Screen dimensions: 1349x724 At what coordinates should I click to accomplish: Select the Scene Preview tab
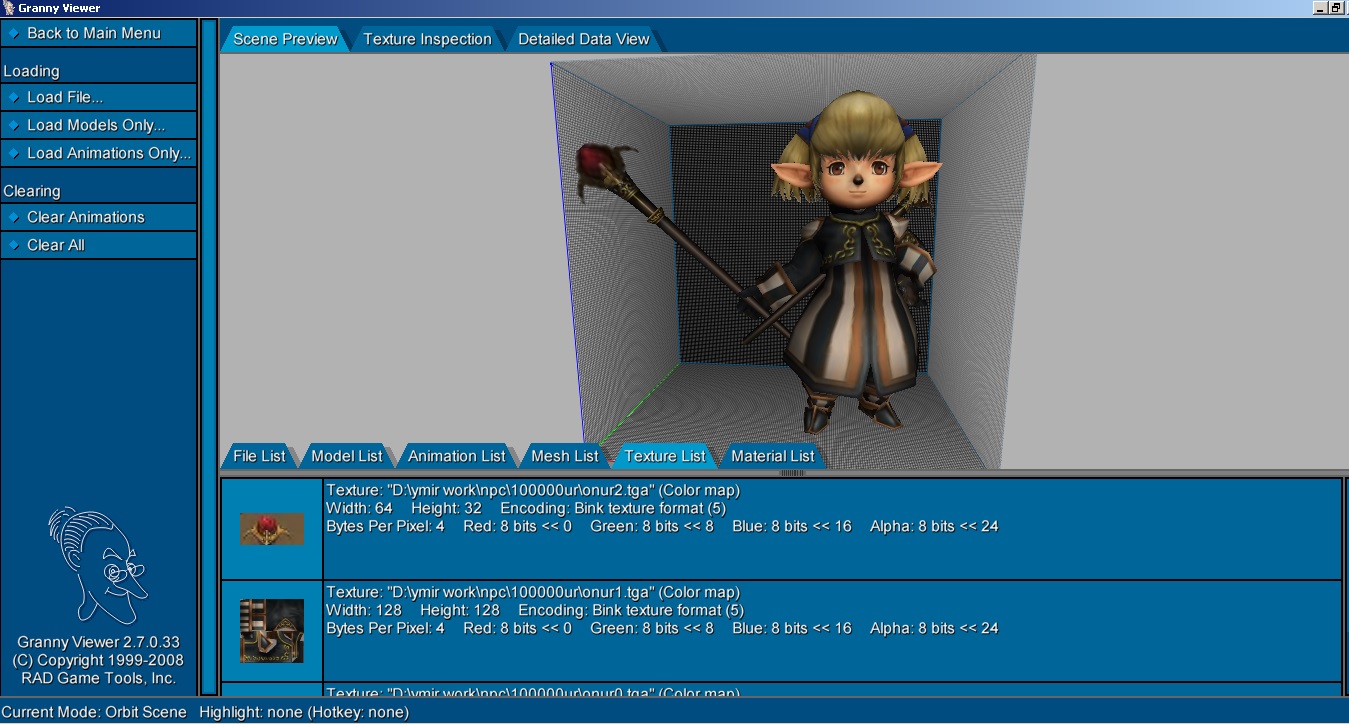(x=286, y=39)
